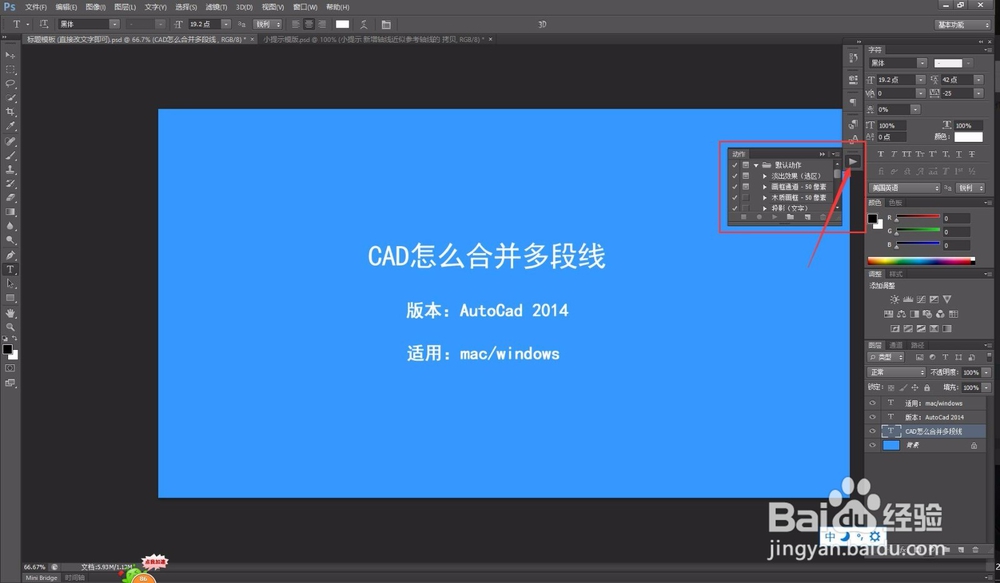Click the R red channel slider
The width and height of the screenshot is (1000, 583).
click(918, 218)
